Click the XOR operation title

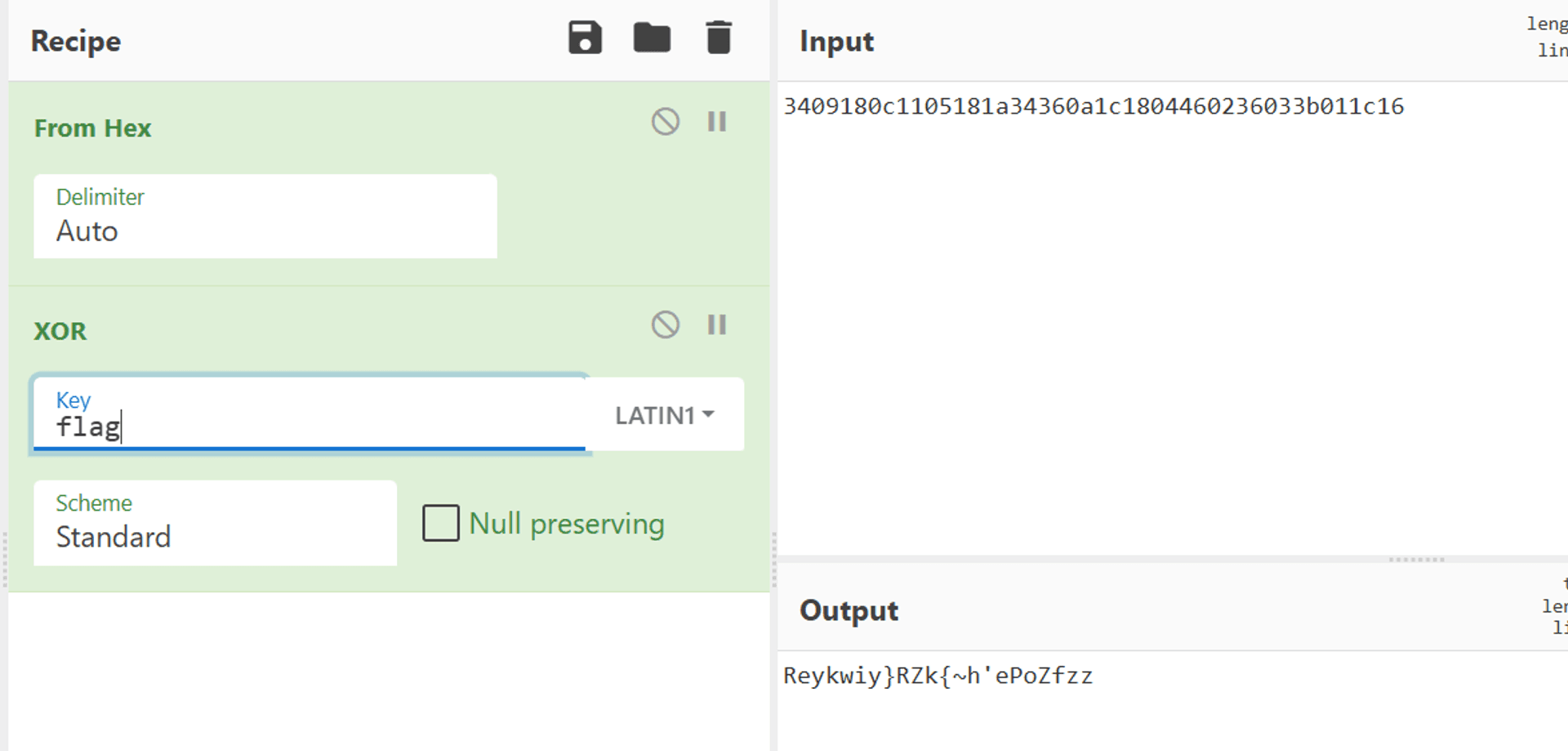tap(60, 332)
